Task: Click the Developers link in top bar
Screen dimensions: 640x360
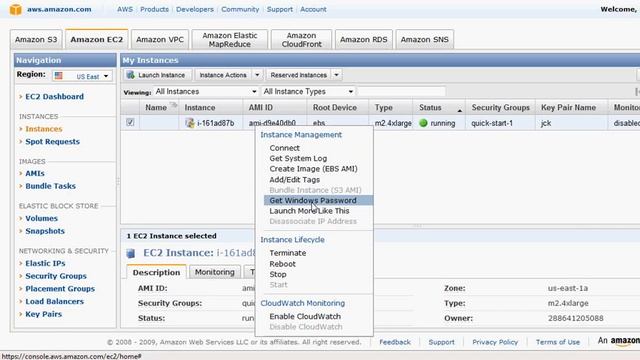Action: coord(195,9)
